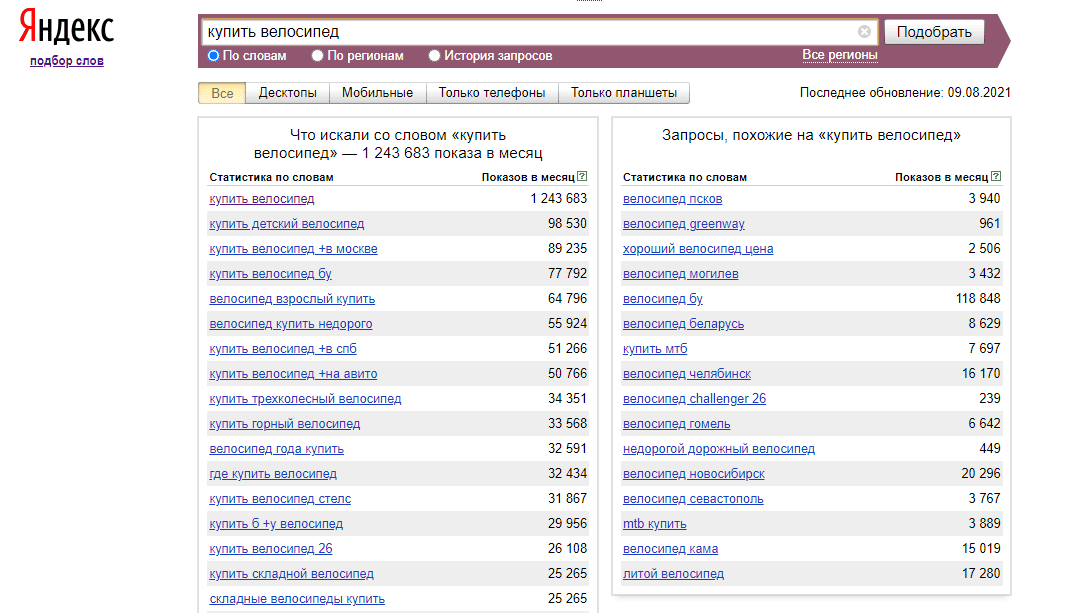The image size is (1091, 613).
Task: Open the Все регионы region selector
Action: [x=839, y=55]
